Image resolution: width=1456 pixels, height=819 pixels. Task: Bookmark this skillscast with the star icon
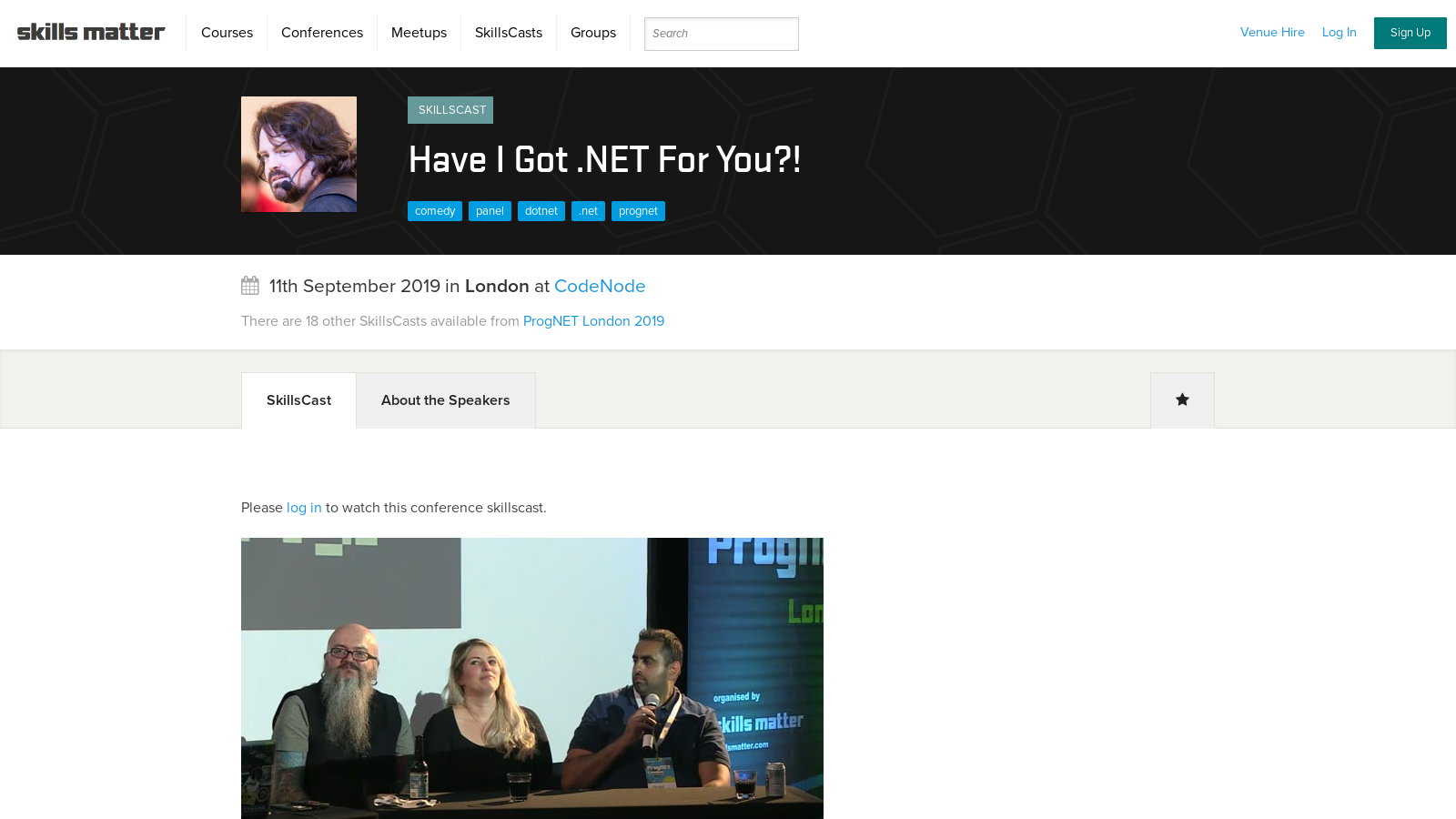(x=1182, y=399)
